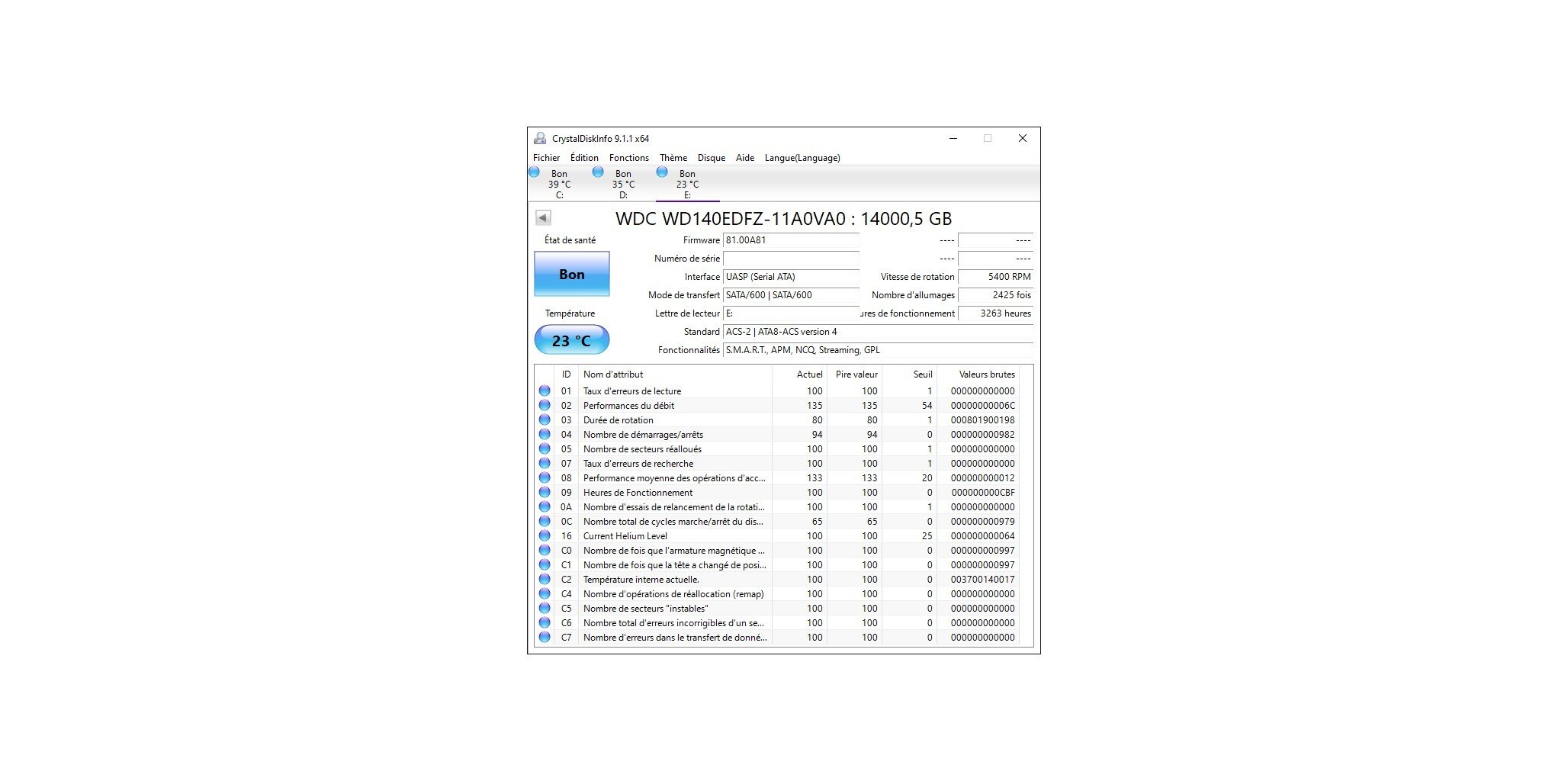The image size is (1568, 781).
Task: Click status orb for attribute C7 row
Action: click(545, 637)
